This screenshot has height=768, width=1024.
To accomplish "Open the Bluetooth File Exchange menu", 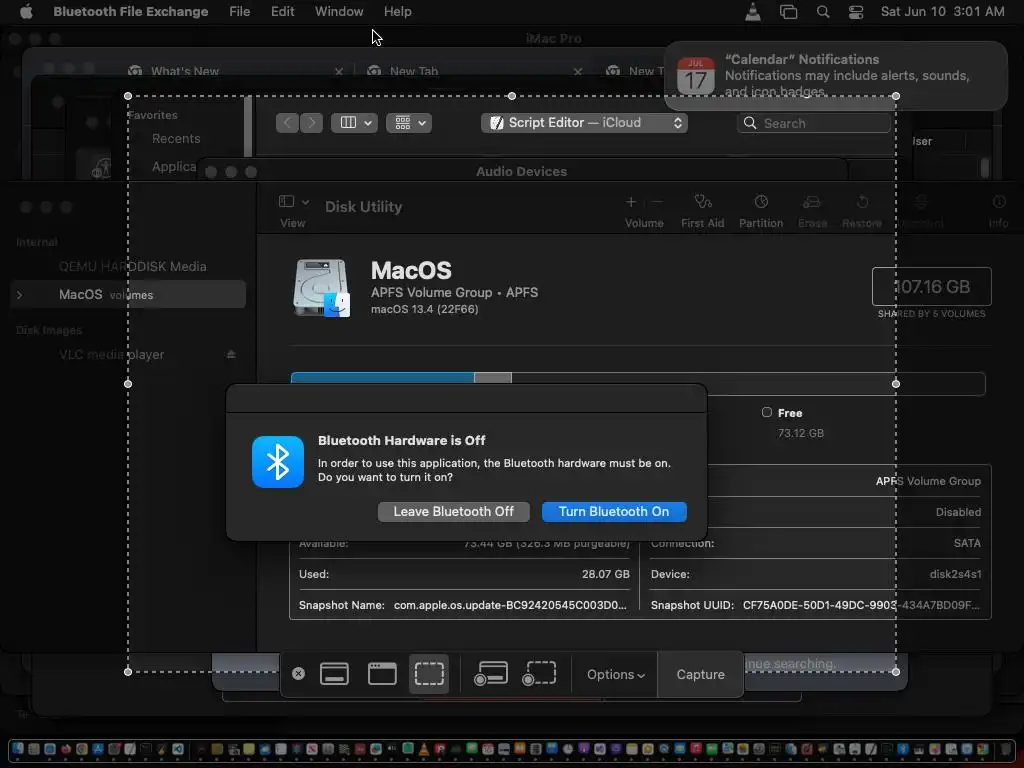I will click(x=131, y=12).
